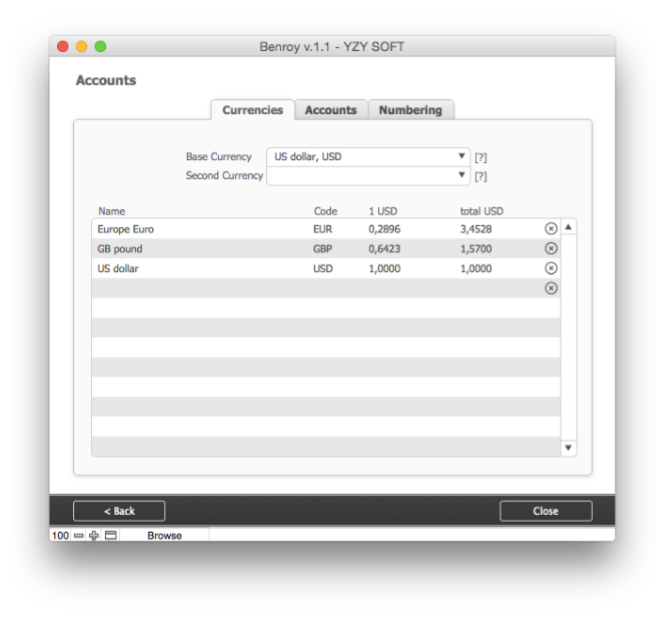Remove the GB pound currency row
The image size is (659, 621).
(551, 248)
